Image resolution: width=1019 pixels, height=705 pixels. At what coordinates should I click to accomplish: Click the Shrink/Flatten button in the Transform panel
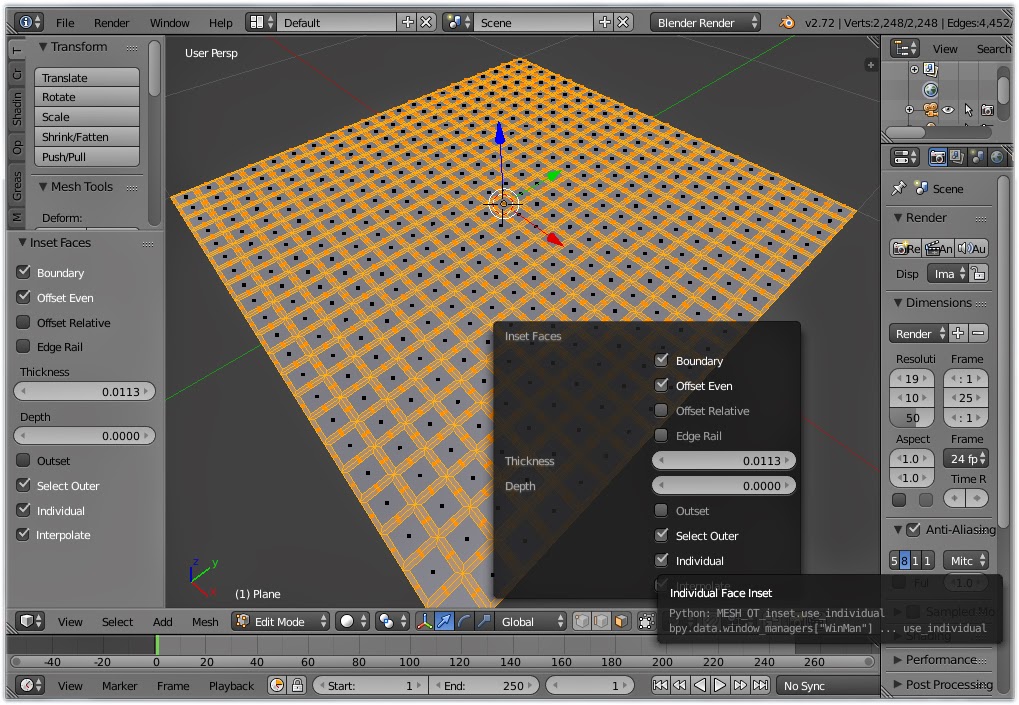tap(86, 136)
